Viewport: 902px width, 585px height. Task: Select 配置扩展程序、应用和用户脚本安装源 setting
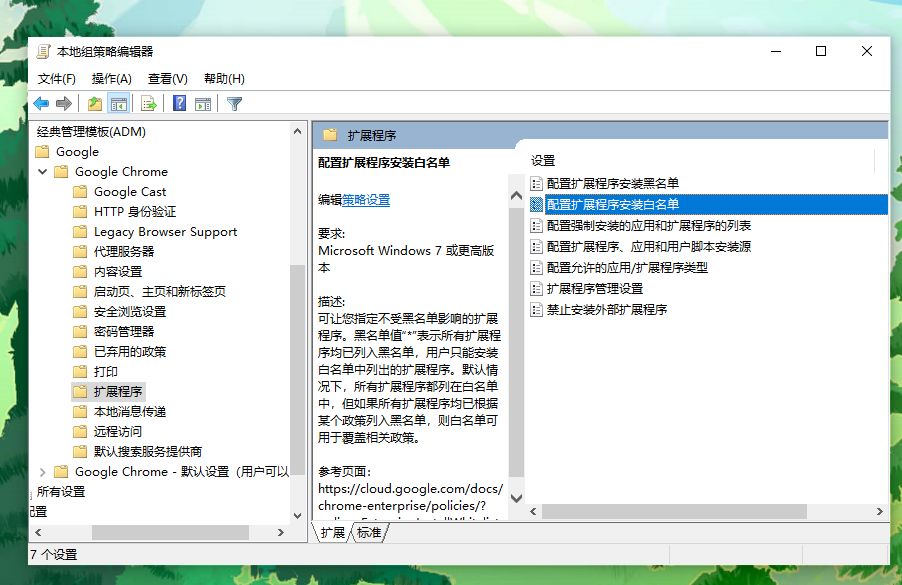tap(648, 247)
